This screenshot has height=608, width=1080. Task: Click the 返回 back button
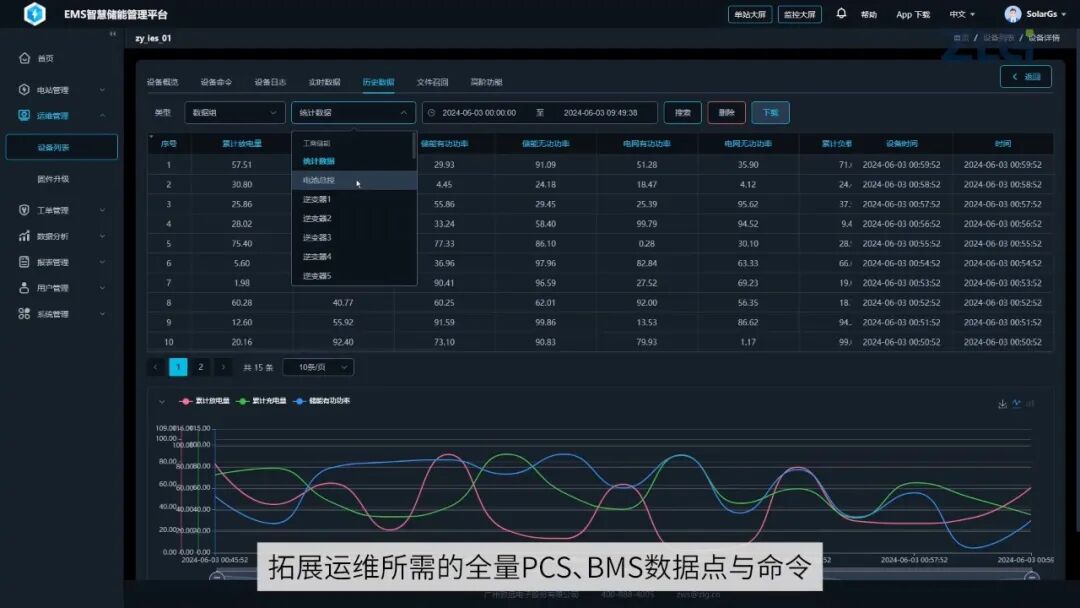1026,76
